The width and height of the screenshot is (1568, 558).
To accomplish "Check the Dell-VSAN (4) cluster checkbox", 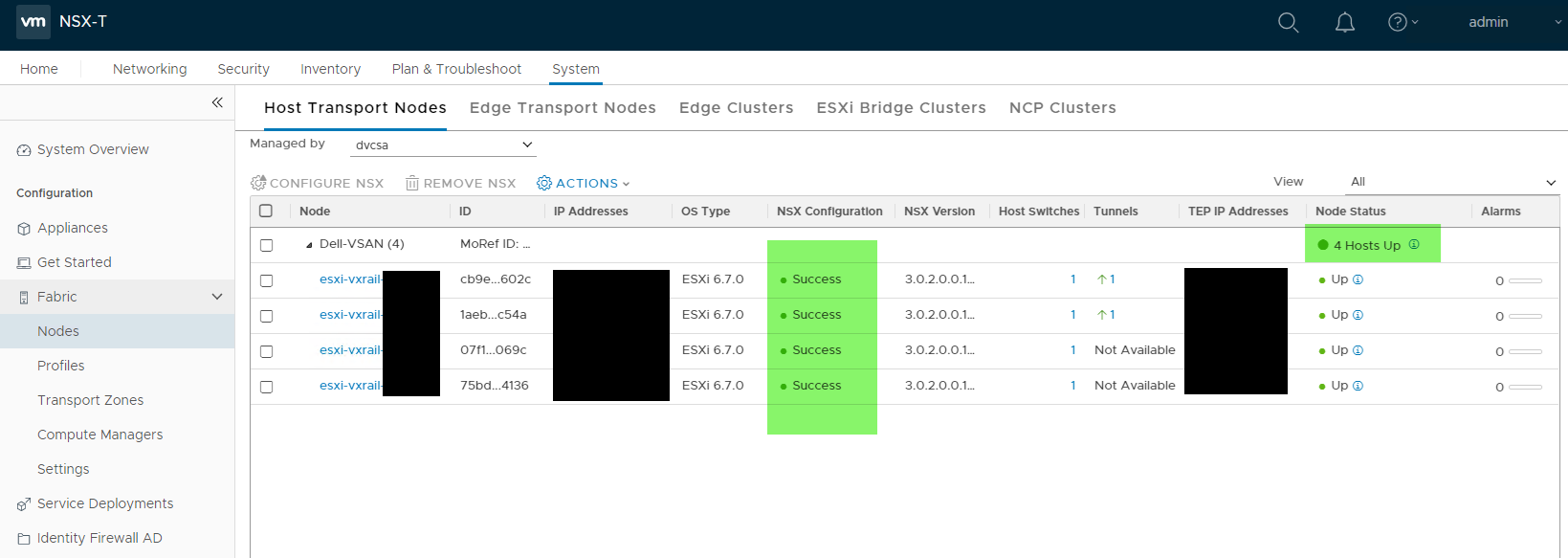I will click(x=267, y=245).
